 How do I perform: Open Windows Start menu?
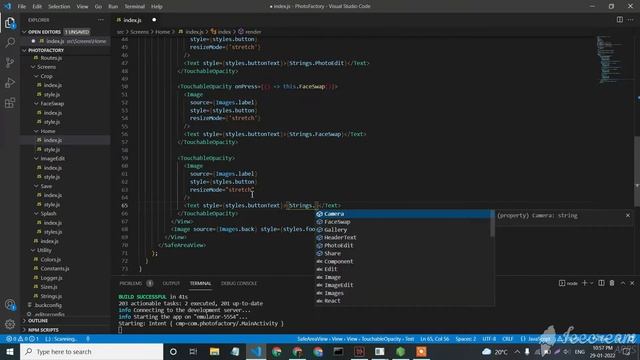pos(10,351)
